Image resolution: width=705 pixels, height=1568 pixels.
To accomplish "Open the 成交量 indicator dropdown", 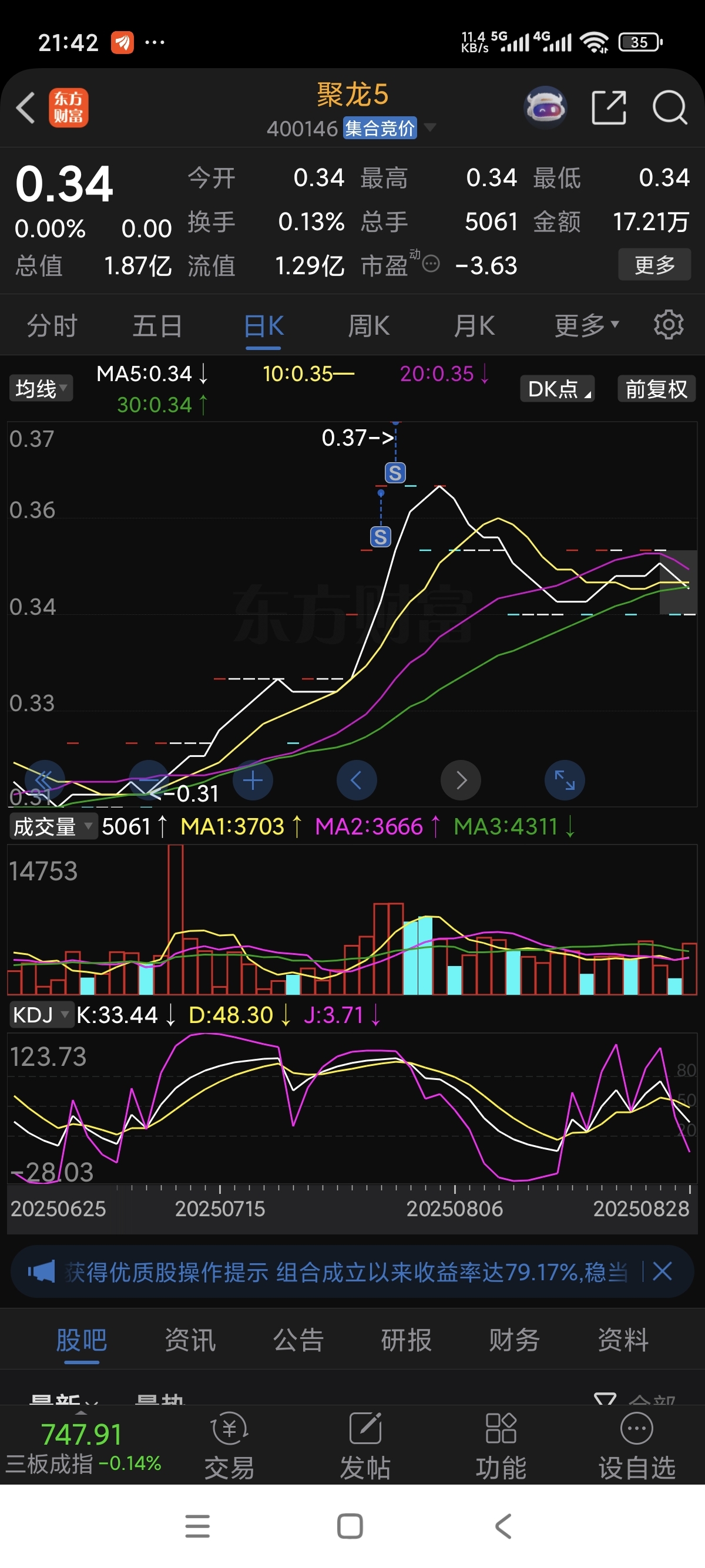I will [53, 826].
